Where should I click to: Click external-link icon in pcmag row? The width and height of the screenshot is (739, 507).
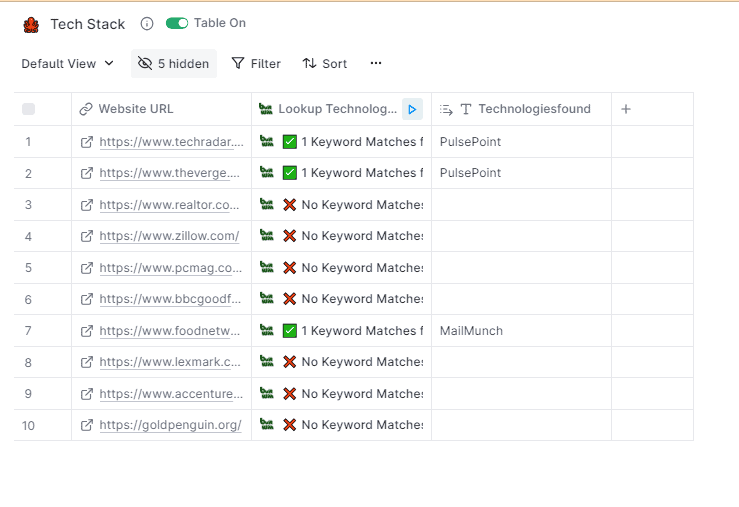pyautogui.click(x=87, y=268)
